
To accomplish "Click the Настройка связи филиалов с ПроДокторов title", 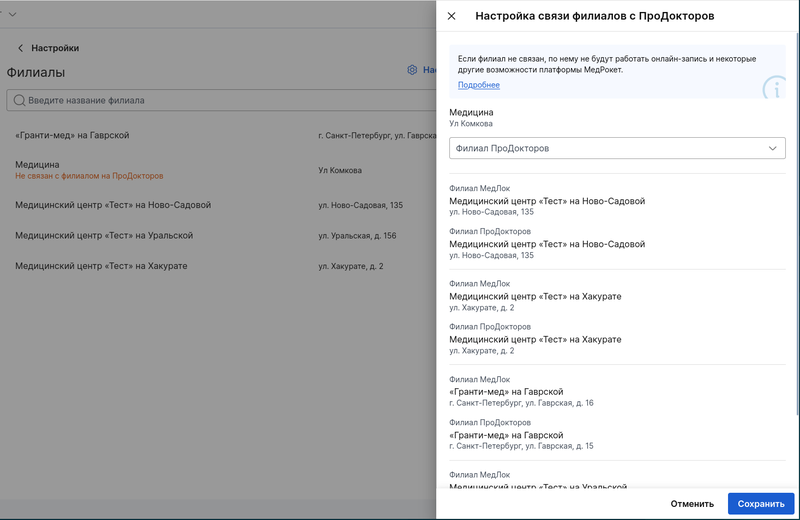I will (594, 16).
